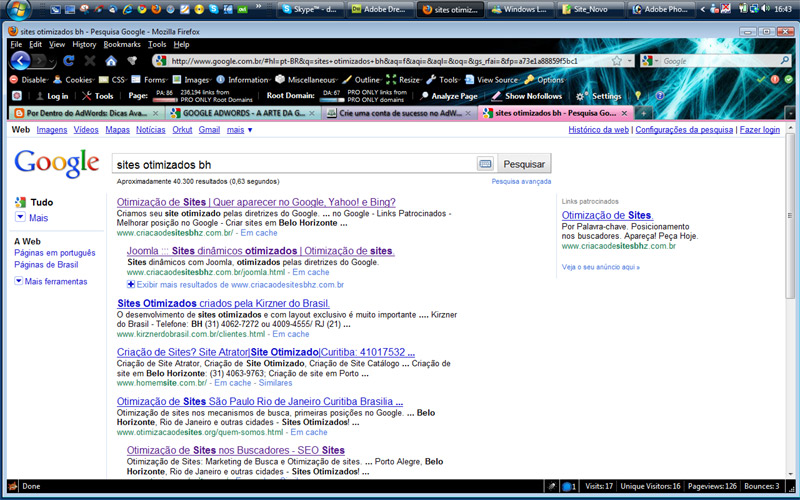Open Fazer login link
Screen dimensions: 800x500
(x=760, y=130)
